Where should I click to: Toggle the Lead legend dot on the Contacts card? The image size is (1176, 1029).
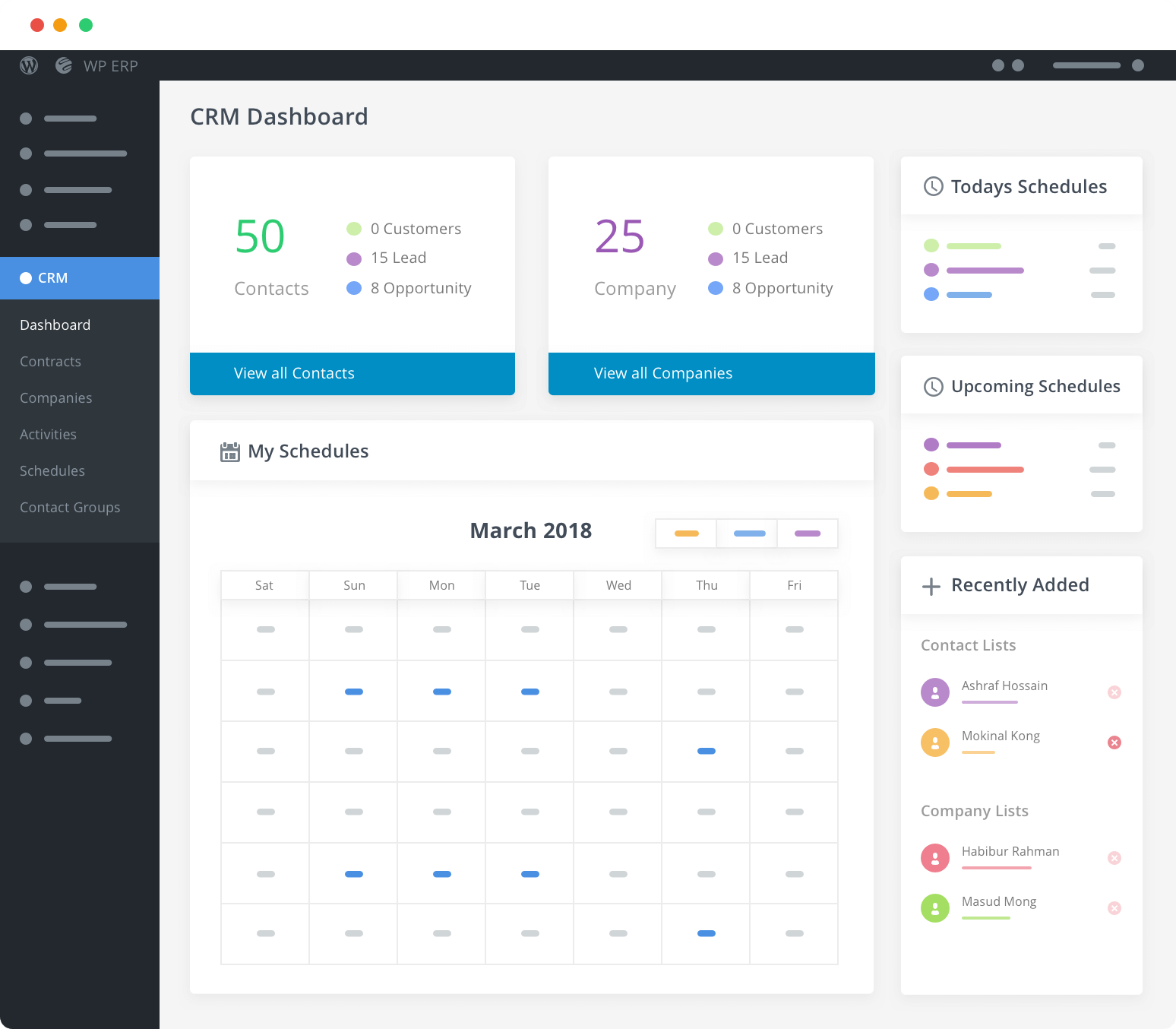coord(354,258)
